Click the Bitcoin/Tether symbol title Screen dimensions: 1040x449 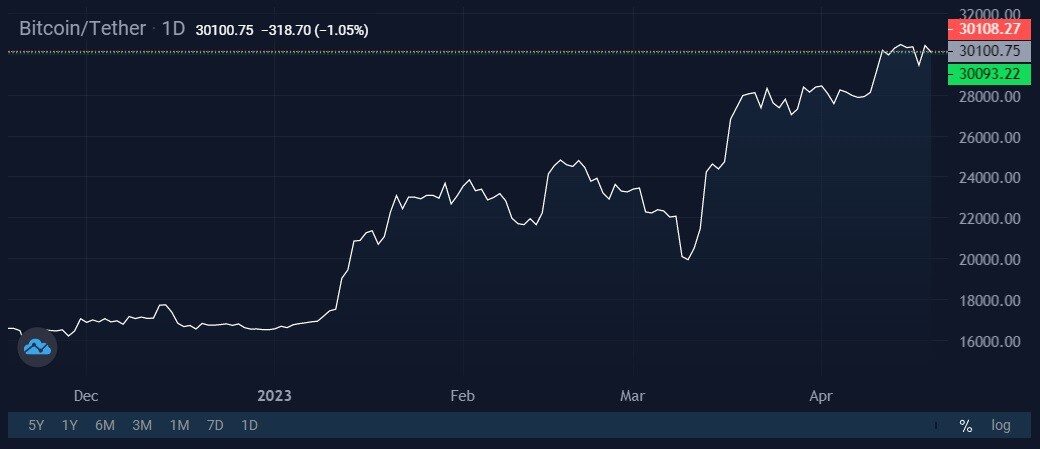click(x=84, y=29)
